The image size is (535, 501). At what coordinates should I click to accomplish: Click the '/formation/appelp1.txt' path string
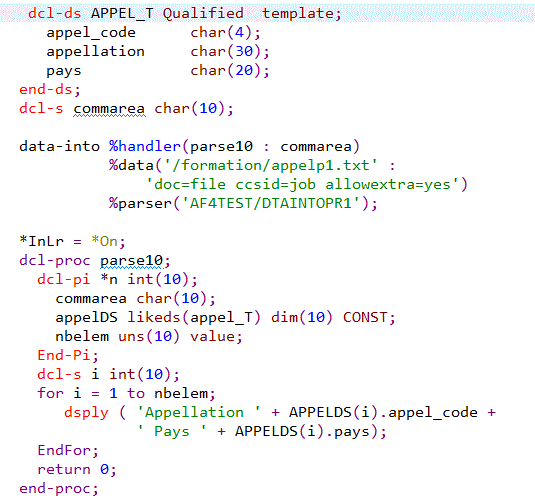point(271,166)
